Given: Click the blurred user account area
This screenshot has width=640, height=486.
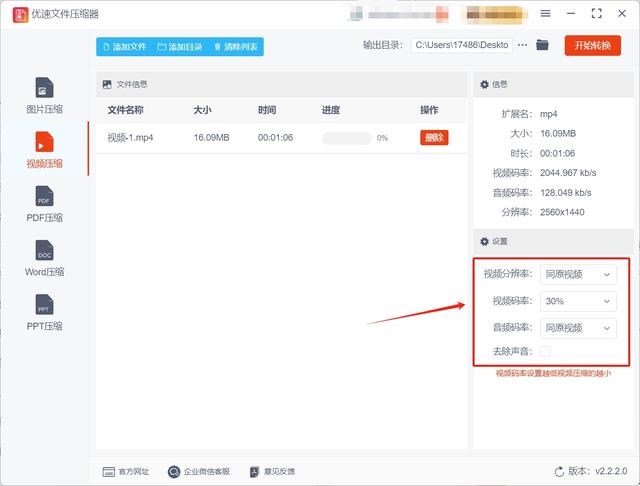Looking at the screenshot, I should click(399, 14).
